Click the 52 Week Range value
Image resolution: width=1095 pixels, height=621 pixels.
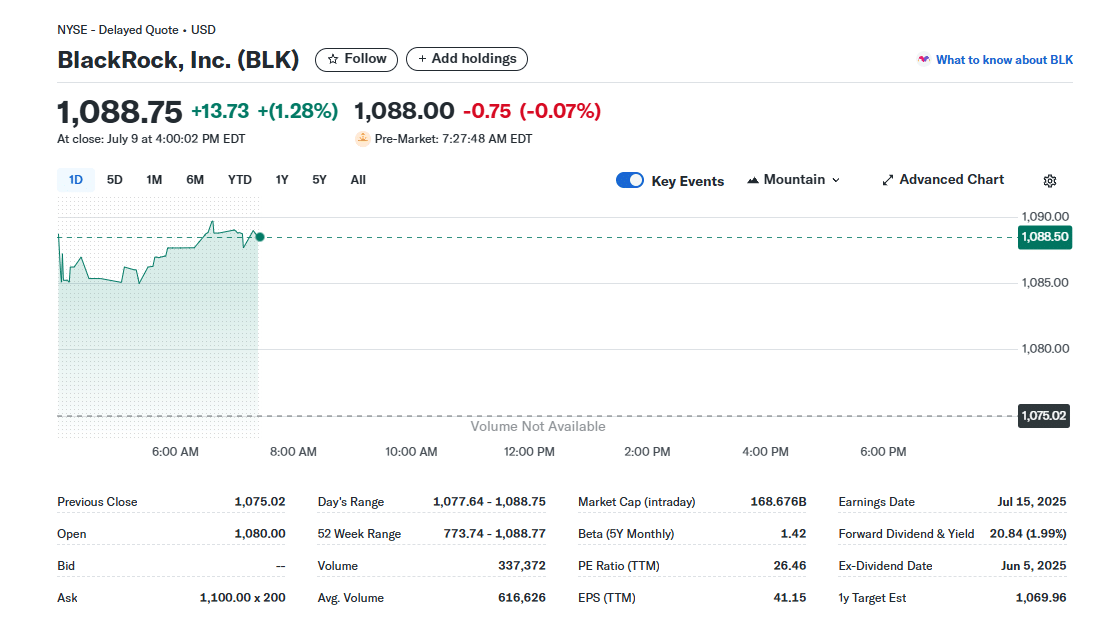point(494,534)
